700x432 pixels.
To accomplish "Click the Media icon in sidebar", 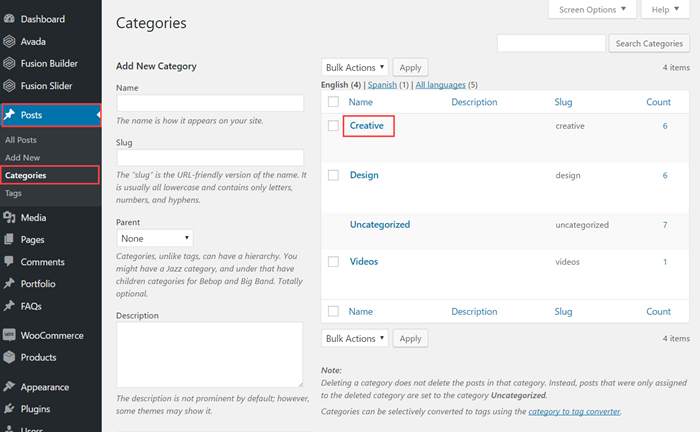I will [x=9, y=217].
